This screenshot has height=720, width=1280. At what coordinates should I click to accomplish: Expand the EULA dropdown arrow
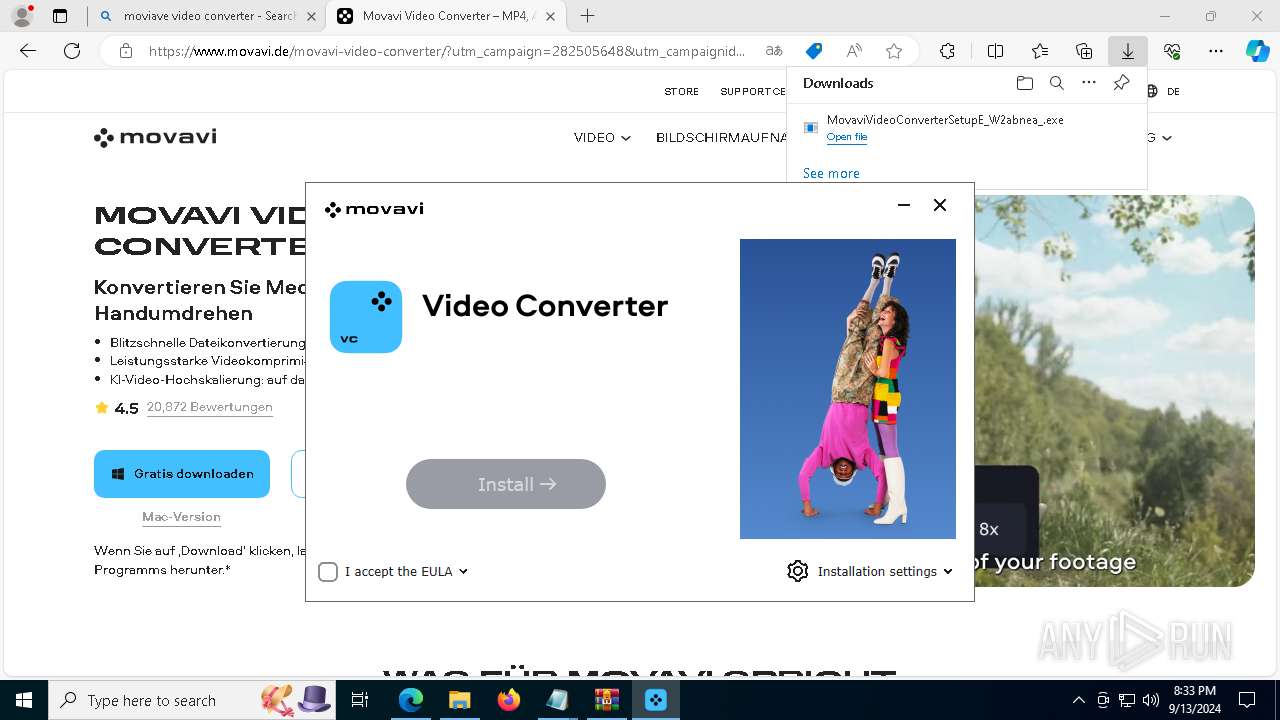tap(464, 572)
